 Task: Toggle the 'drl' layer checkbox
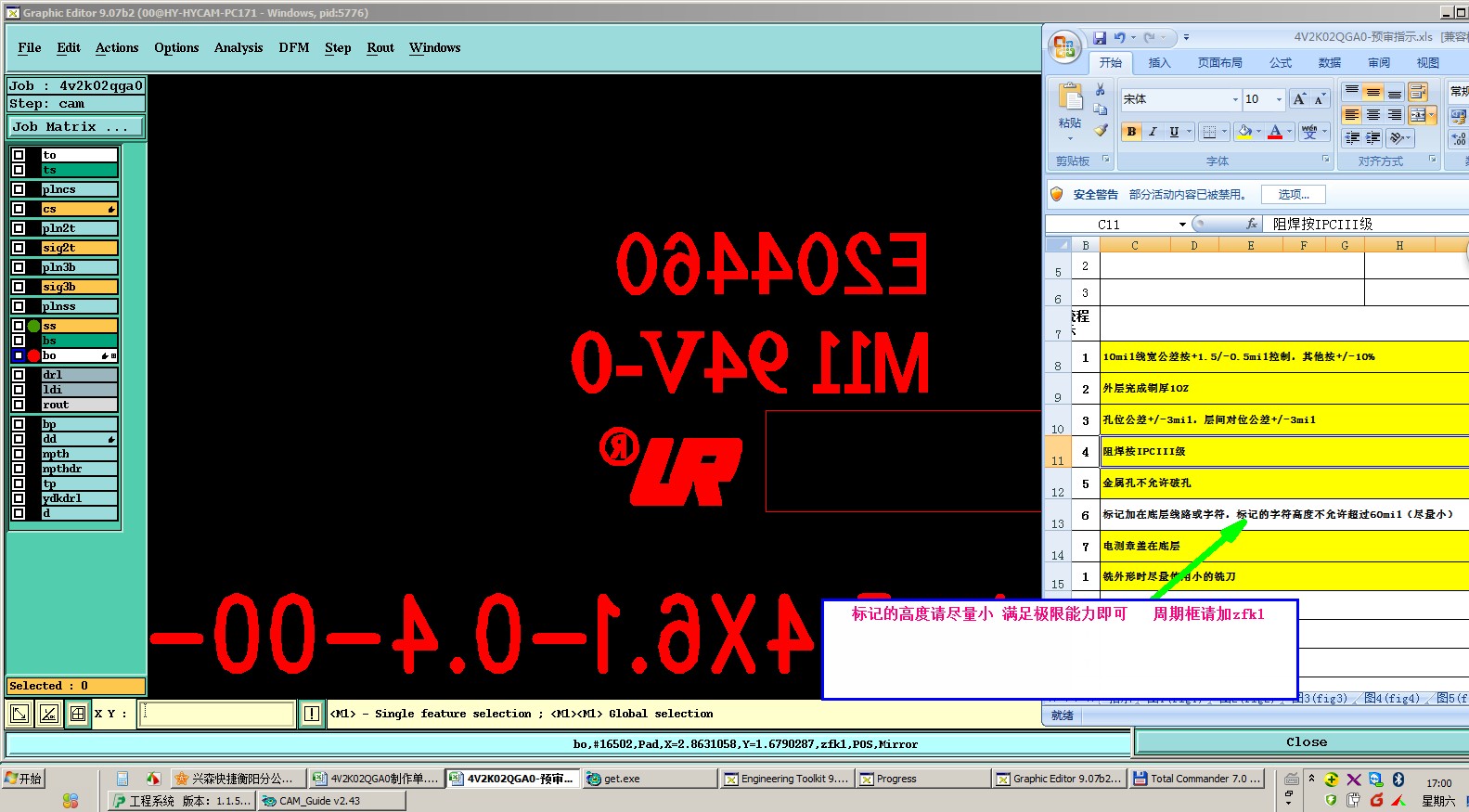(19, 375)
